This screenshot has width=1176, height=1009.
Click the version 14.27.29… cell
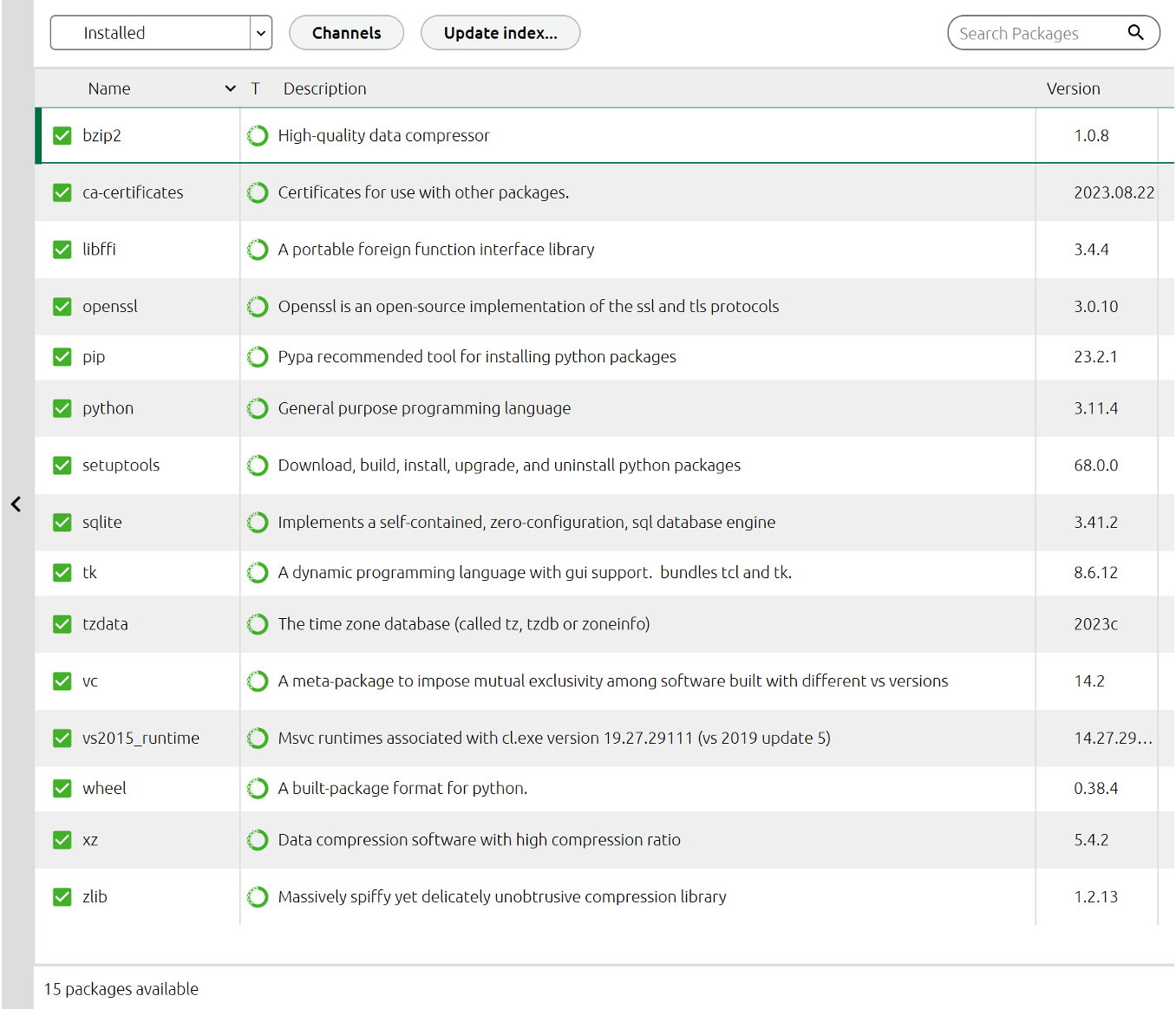1114,739
